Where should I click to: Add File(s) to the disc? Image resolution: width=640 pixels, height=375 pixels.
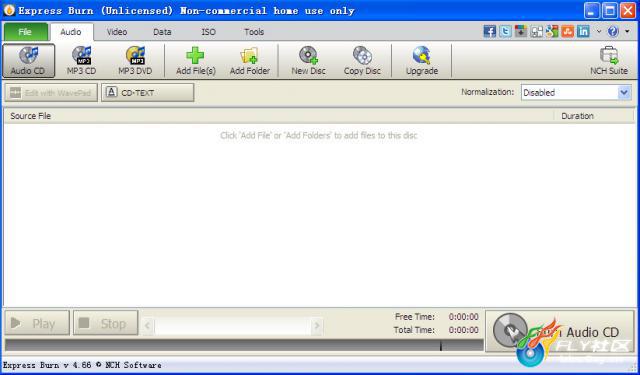click(196, 60)
